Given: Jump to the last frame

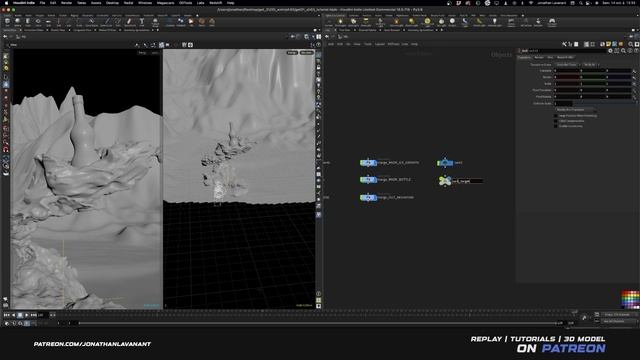Looking at the screenshot, I should pos(33,315).
